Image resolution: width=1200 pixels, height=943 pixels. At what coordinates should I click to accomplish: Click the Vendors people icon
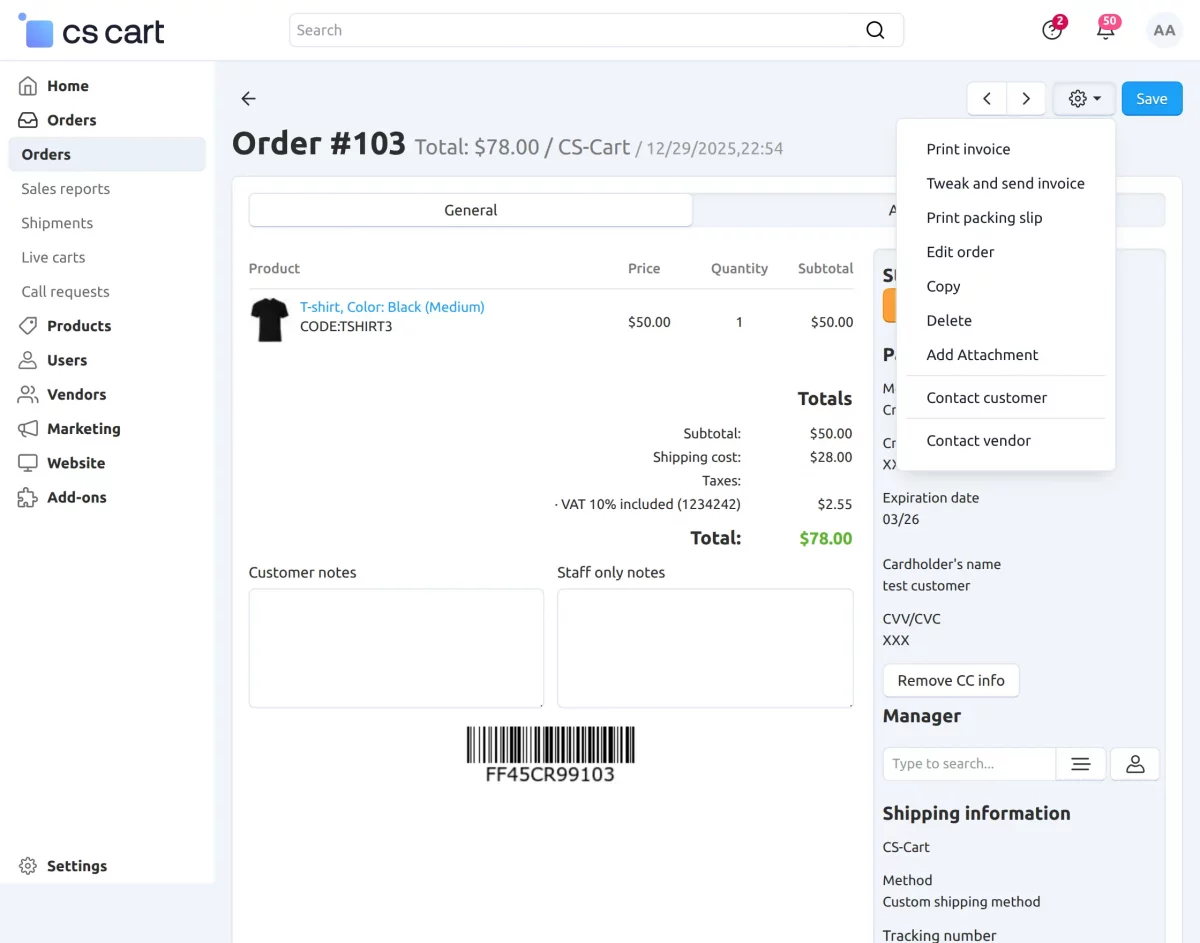click(x=28, y=394)
